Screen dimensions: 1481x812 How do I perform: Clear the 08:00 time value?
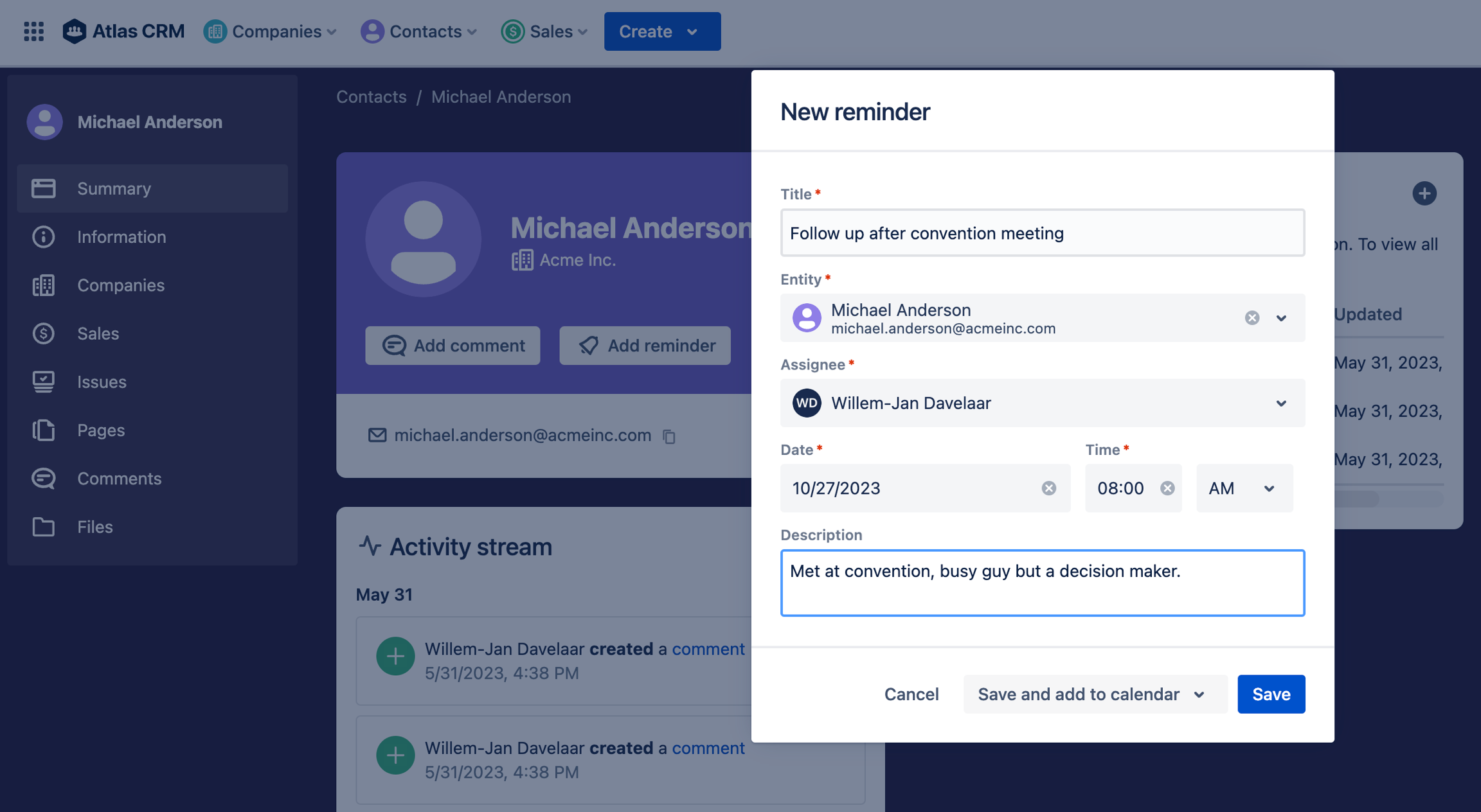tap(1167, 488)
